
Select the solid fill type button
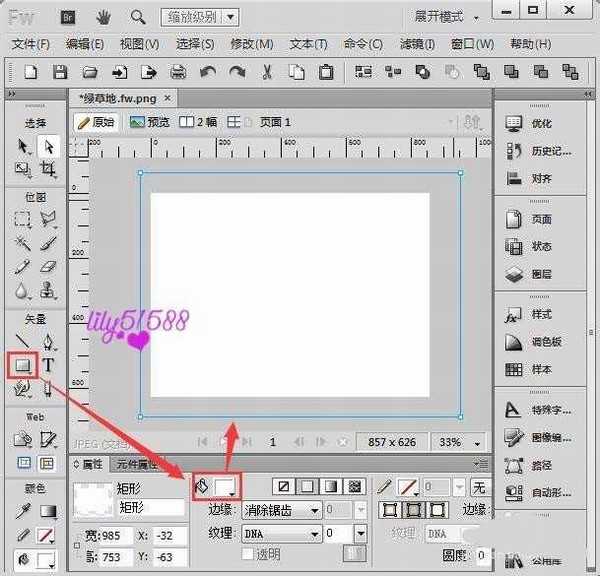point(307,486)
